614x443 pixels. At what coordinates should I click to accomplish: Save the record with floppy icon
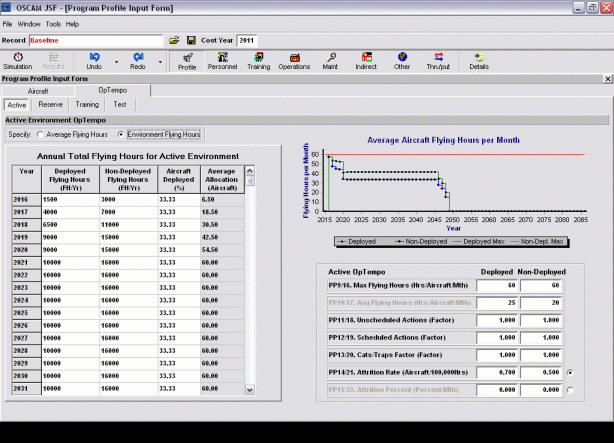(x=191, y=40)
